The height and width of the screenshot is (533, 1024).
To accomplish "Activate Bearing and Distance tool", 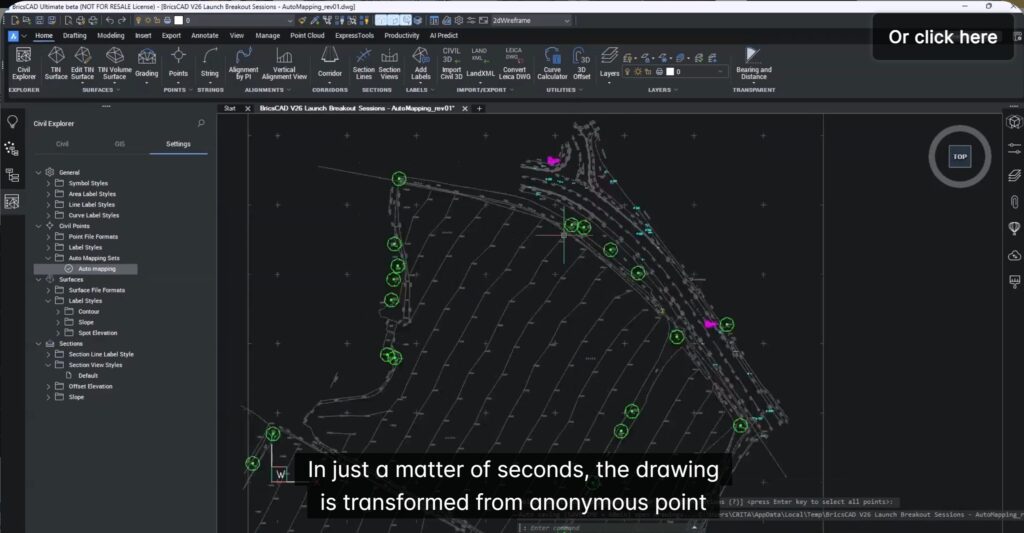I will click(x=754, y=63).
